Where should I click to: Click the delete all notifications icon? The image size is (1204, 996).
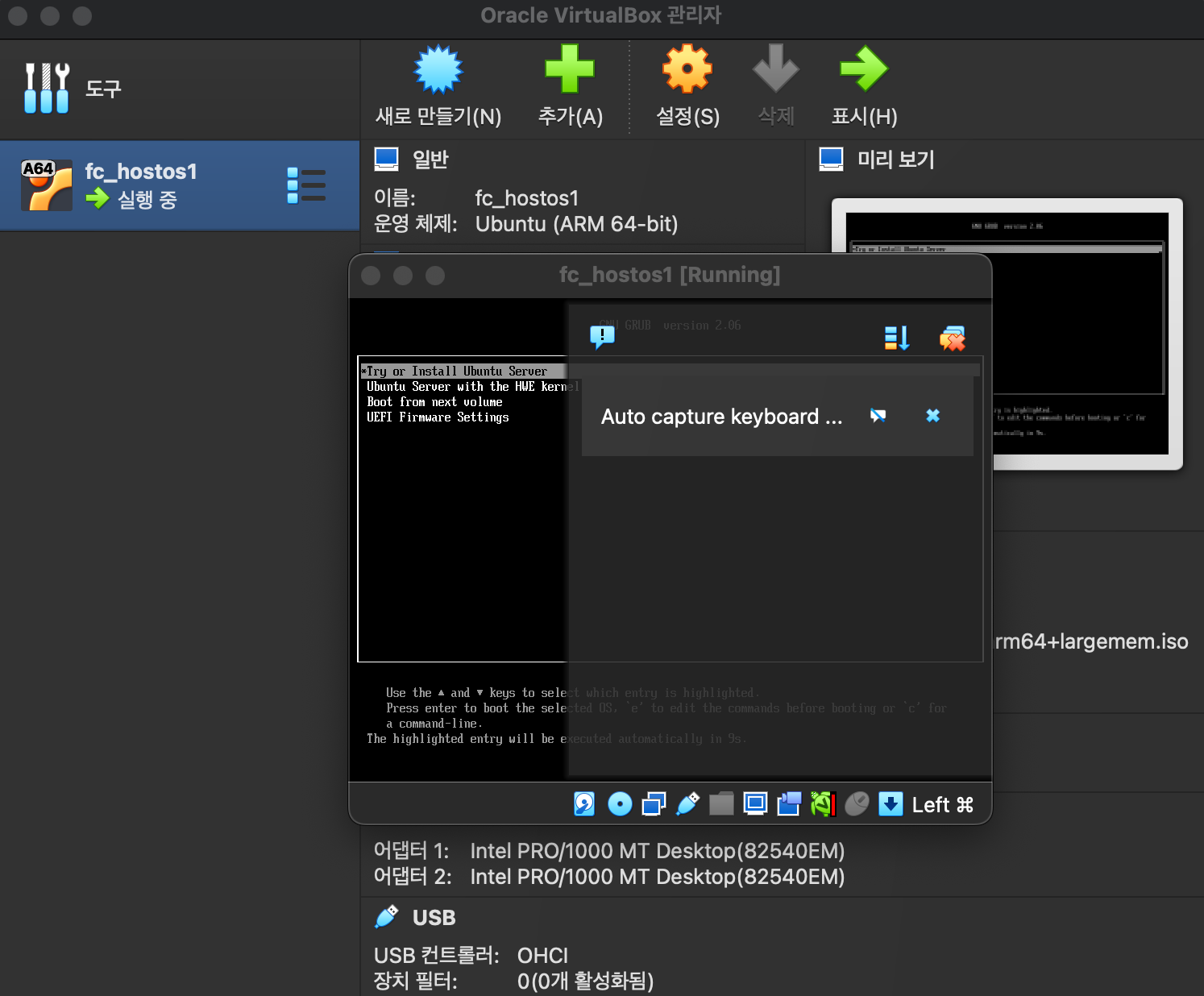pyautogui.click(x=953, y=338)
